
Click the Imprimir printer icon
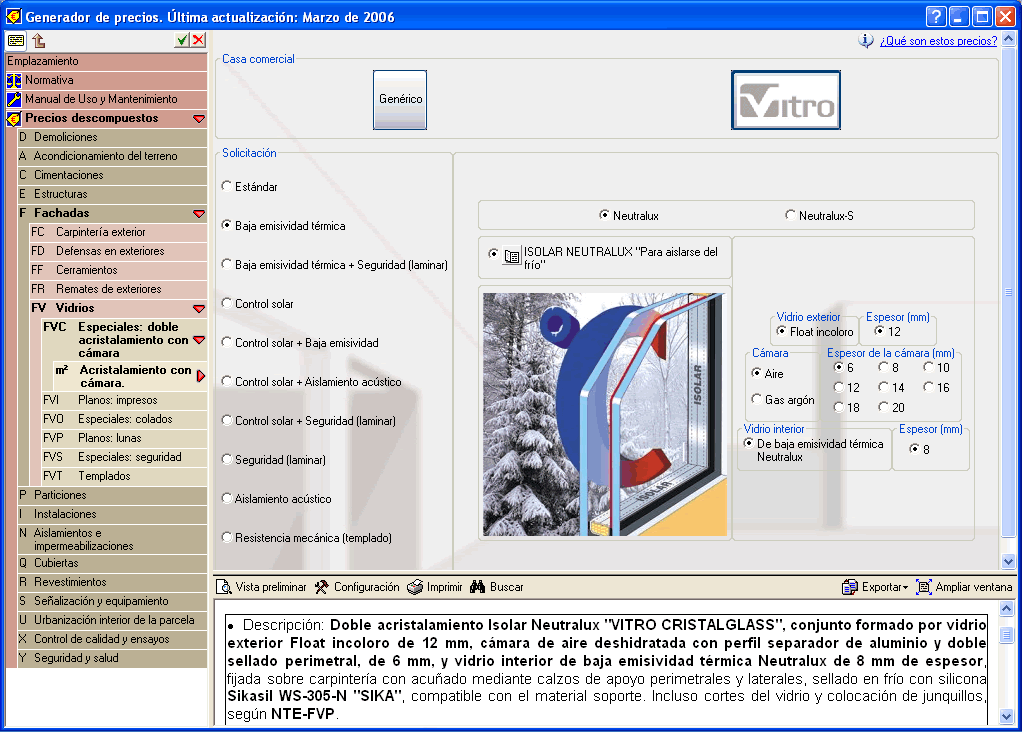pyautogui.click(x=415, y=587)
